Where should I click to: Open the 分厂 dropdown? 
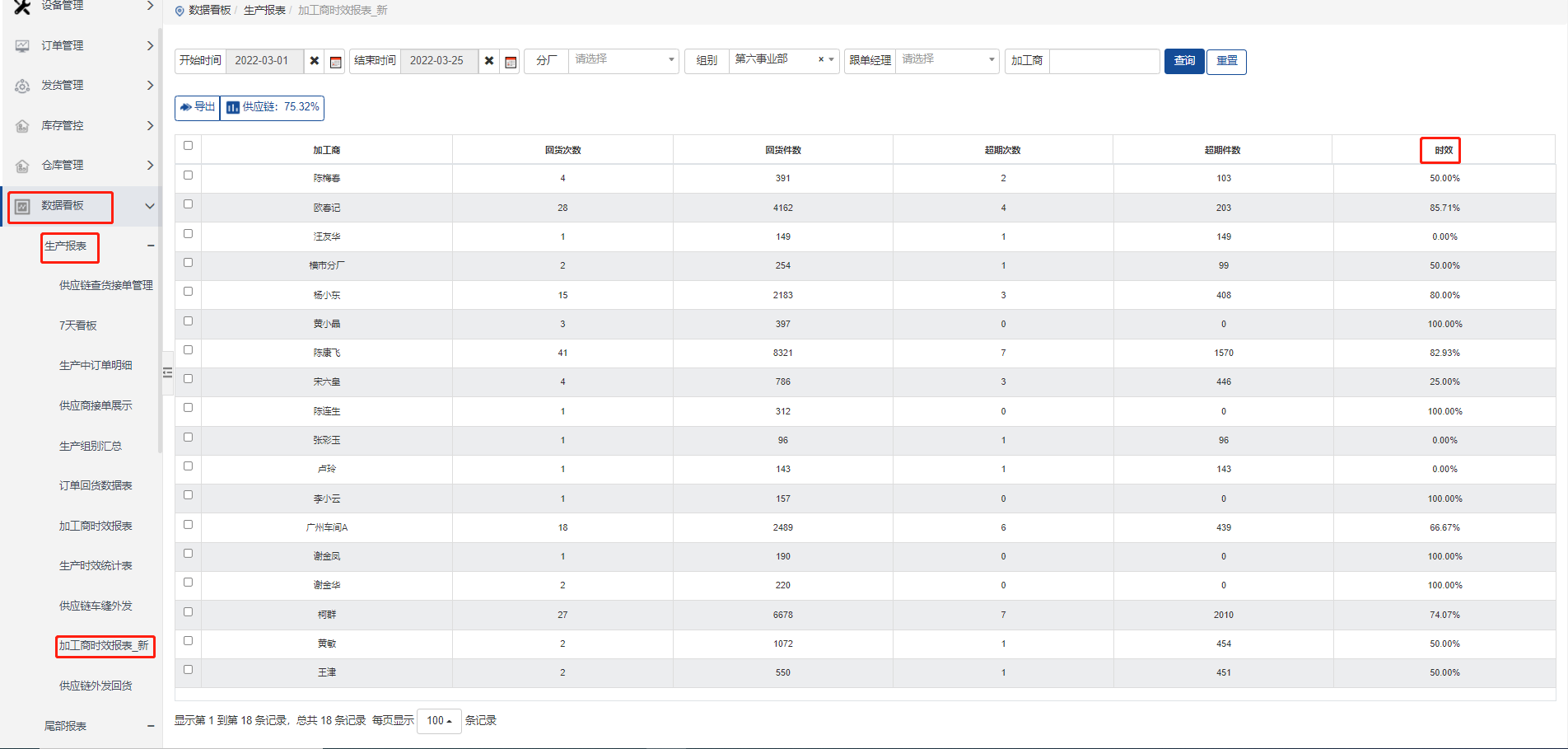click(x=623, y=60)
